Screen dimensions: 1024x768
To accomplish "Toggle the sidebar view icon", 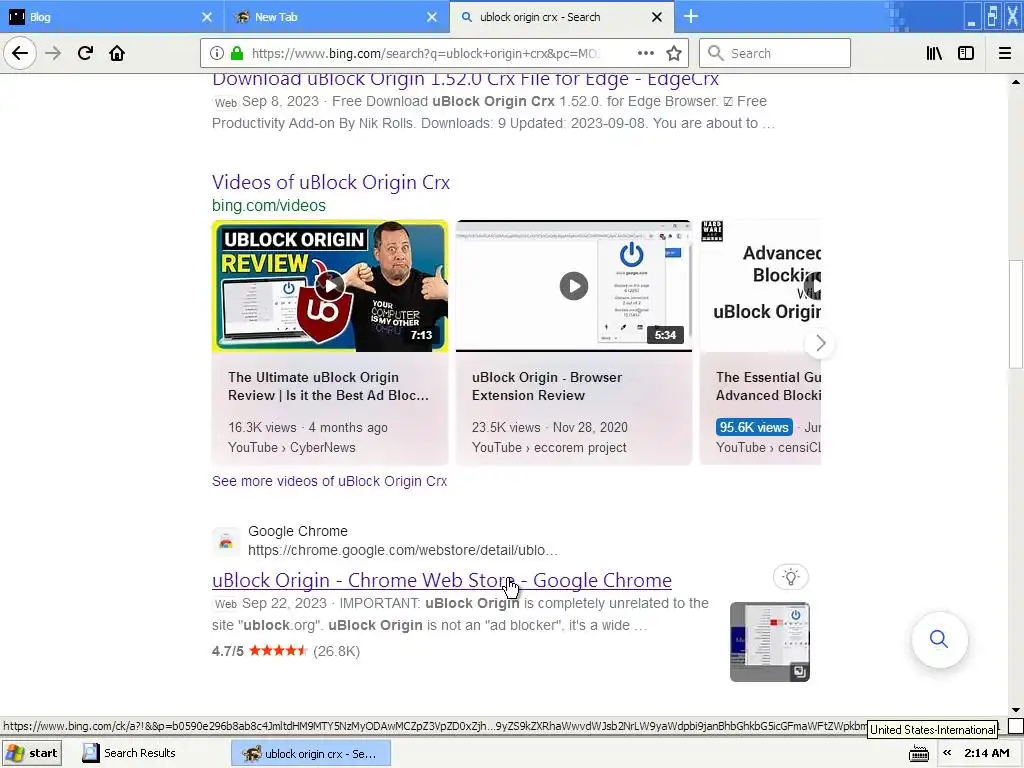I will click(966, 53).
